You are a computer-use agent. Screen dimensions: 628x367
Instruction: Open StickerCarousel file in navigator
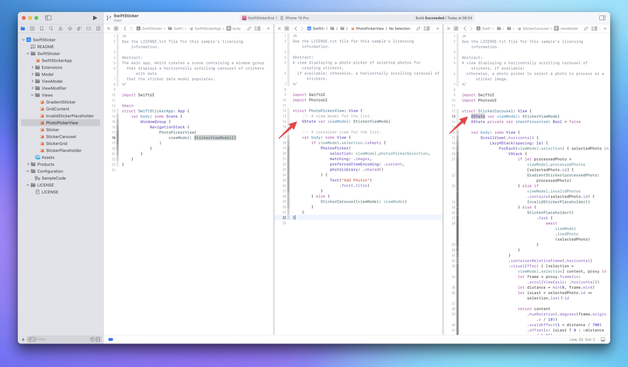[60, 137]
